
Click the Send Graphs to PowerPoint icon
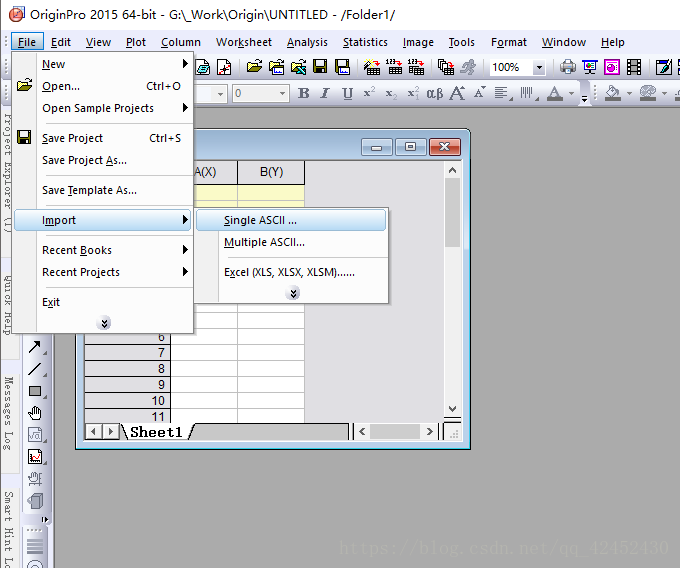click(x=611, y=67)
